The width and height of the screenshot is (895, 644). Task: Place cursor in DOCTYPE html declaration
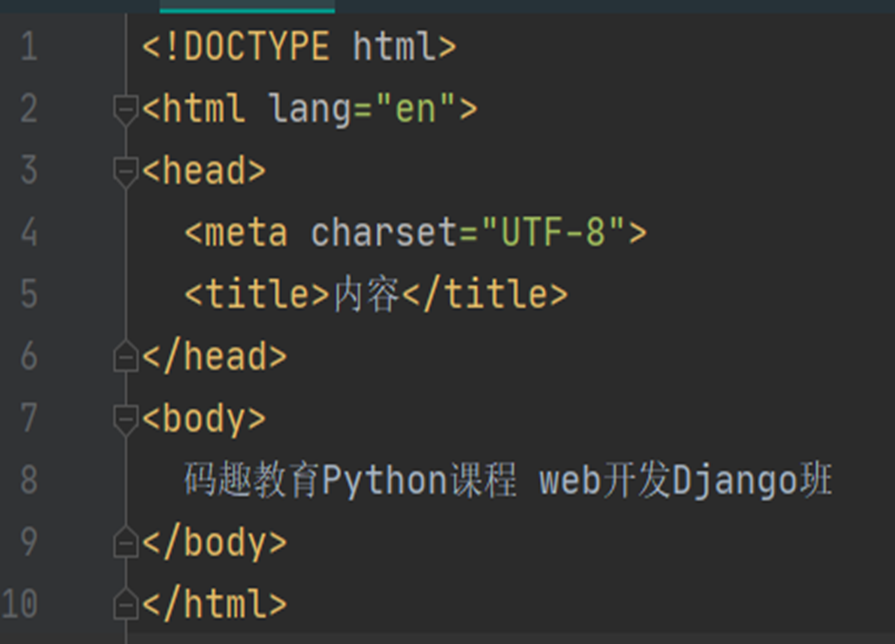[x=299, y=47]
